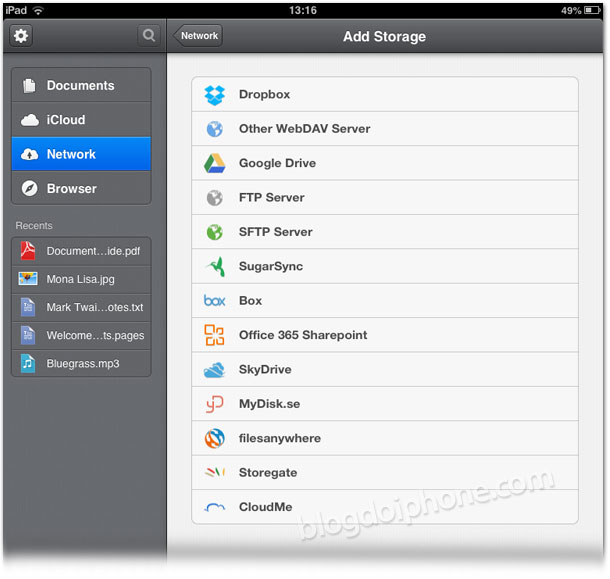Click the gray FTP globe icon
Image resolution: width=610 pixels, height=579 pixels.
(x=215, y=198)
